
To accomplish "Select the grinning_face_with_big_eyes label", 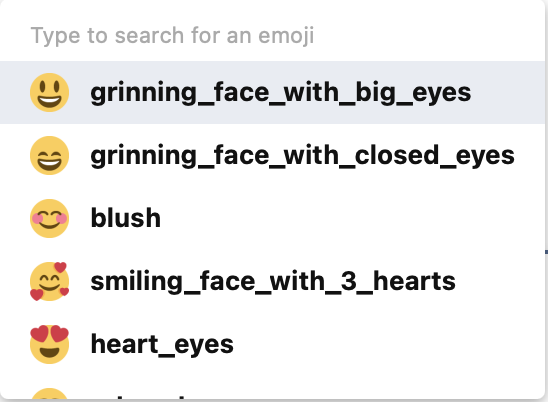I will 281,93.
